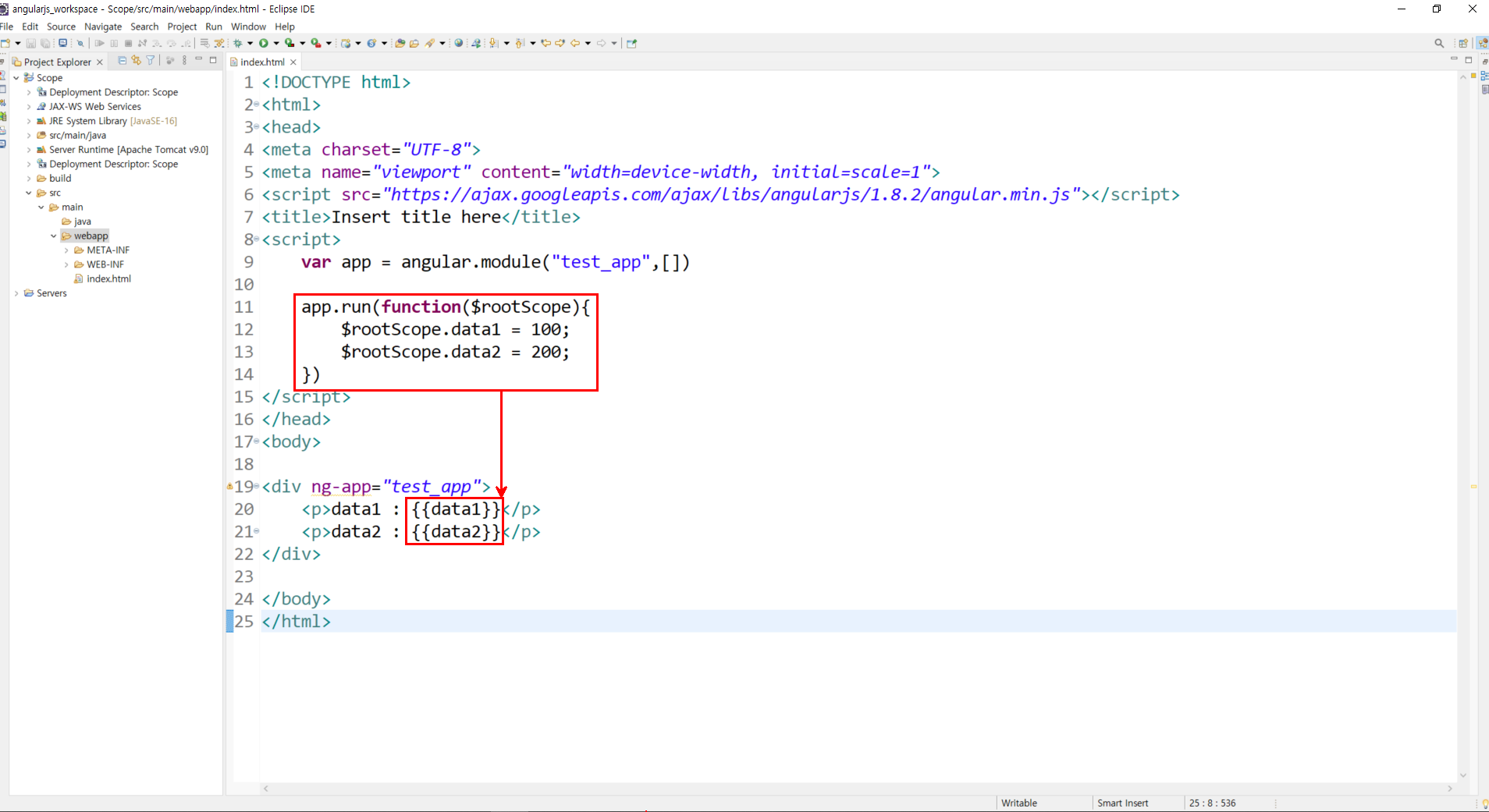Expand JRE System Library node
Image resolution: width=1489 pixels, height=812 pixels.
[x=29, y=121]
